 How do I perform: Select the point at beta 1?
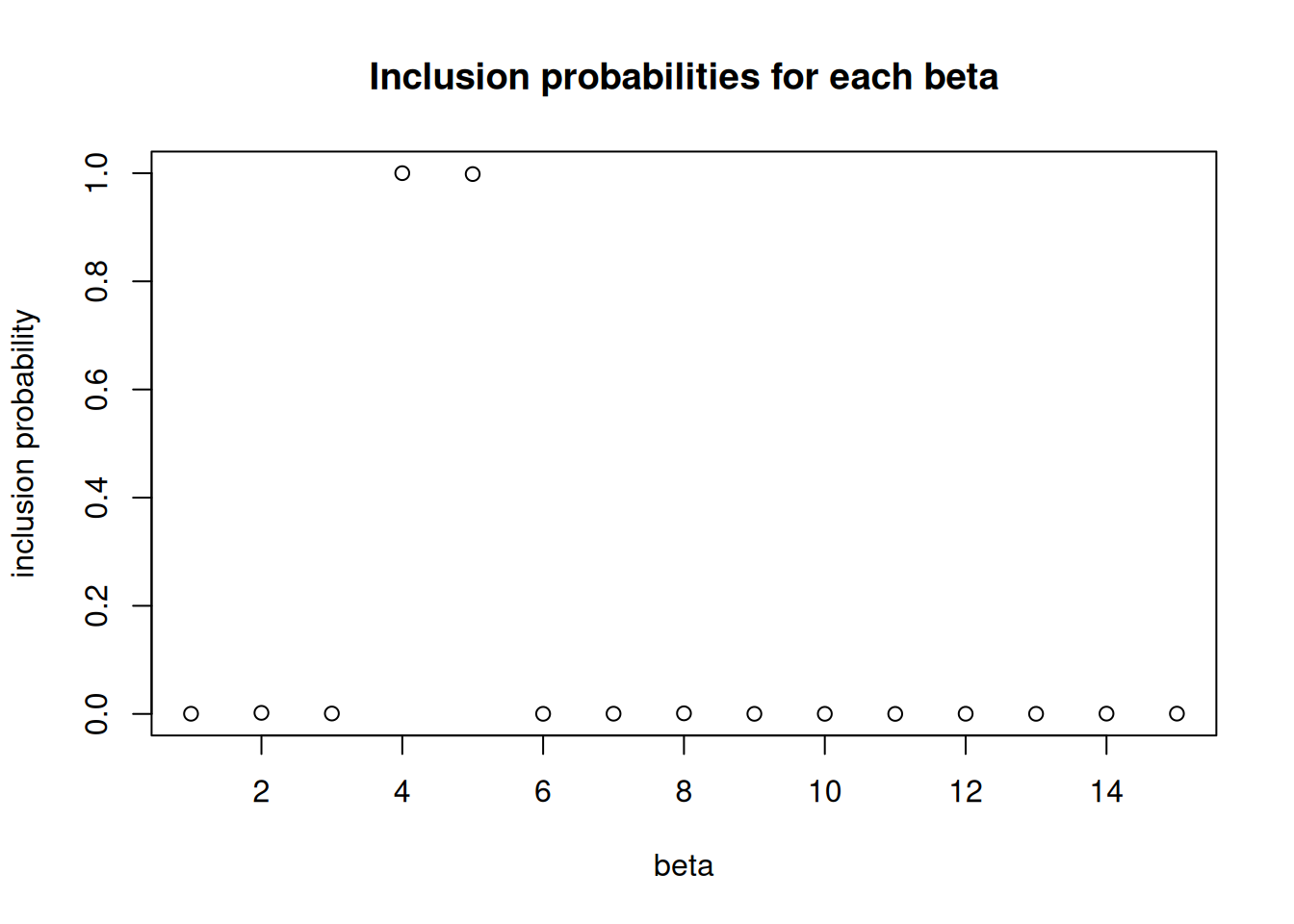tap(191, 713)
